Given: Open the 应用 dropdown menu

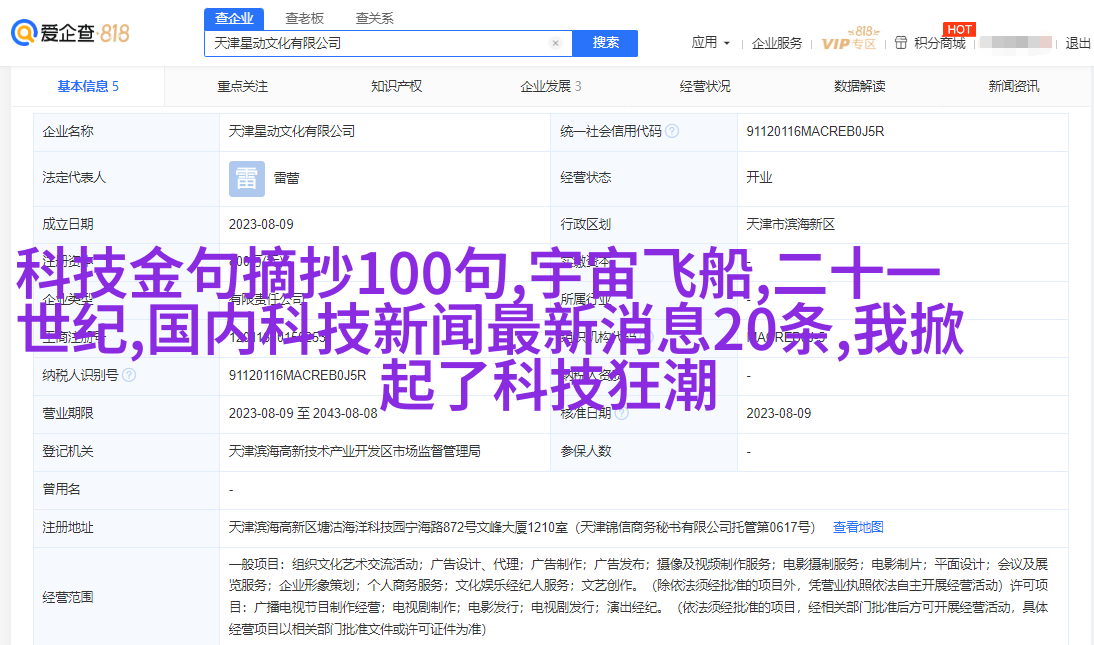Looking at the screenshot, I should pos(710,43).
